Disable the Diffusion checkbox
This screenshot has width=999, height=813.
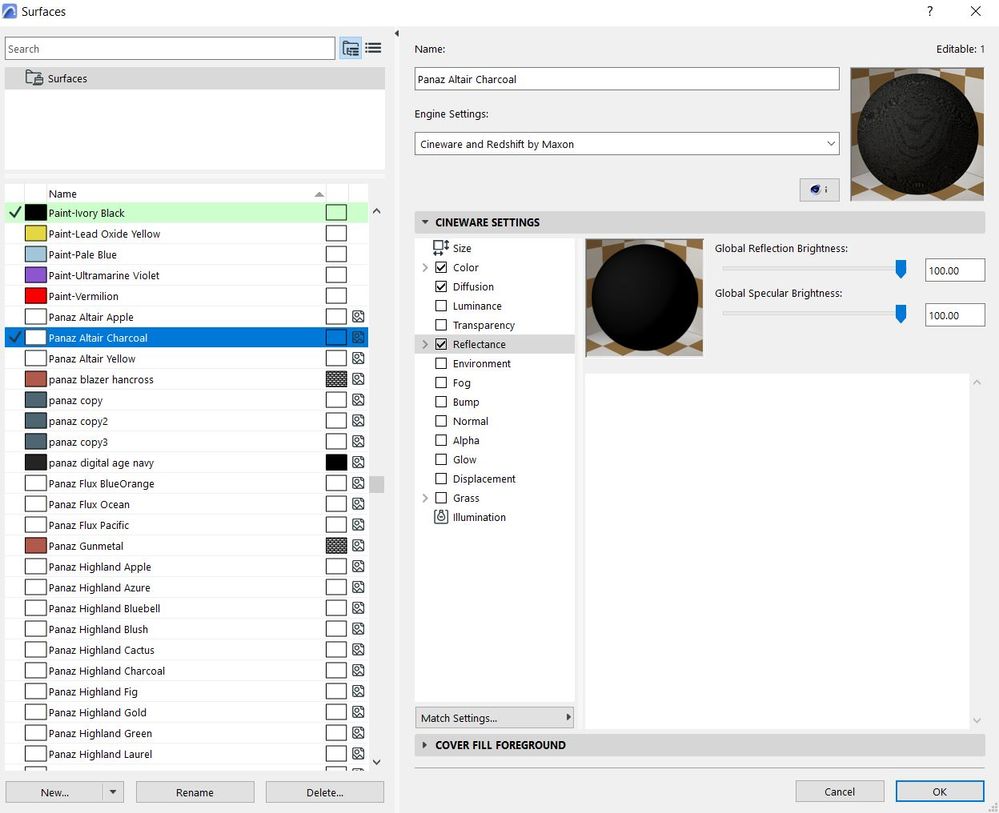pyautogui.click(x=441, y=287)
